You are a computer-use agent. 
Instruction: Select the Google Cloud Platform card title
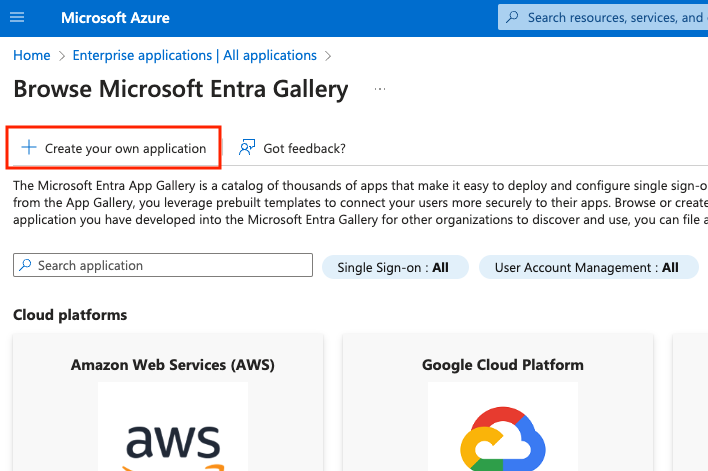click(502, 364)
